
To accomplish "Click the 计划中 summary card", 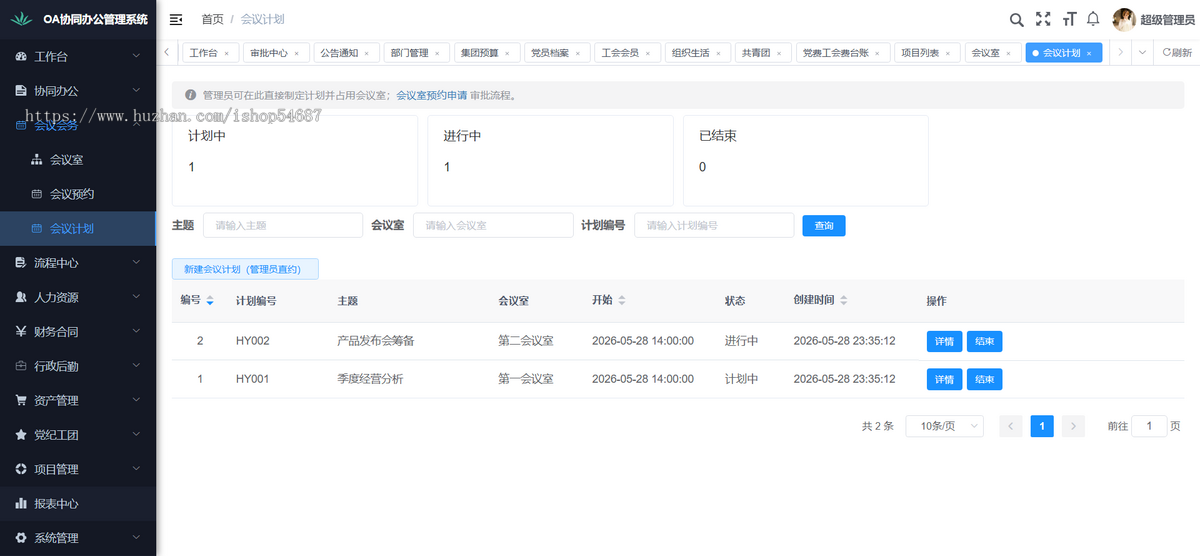I will 295,161.
